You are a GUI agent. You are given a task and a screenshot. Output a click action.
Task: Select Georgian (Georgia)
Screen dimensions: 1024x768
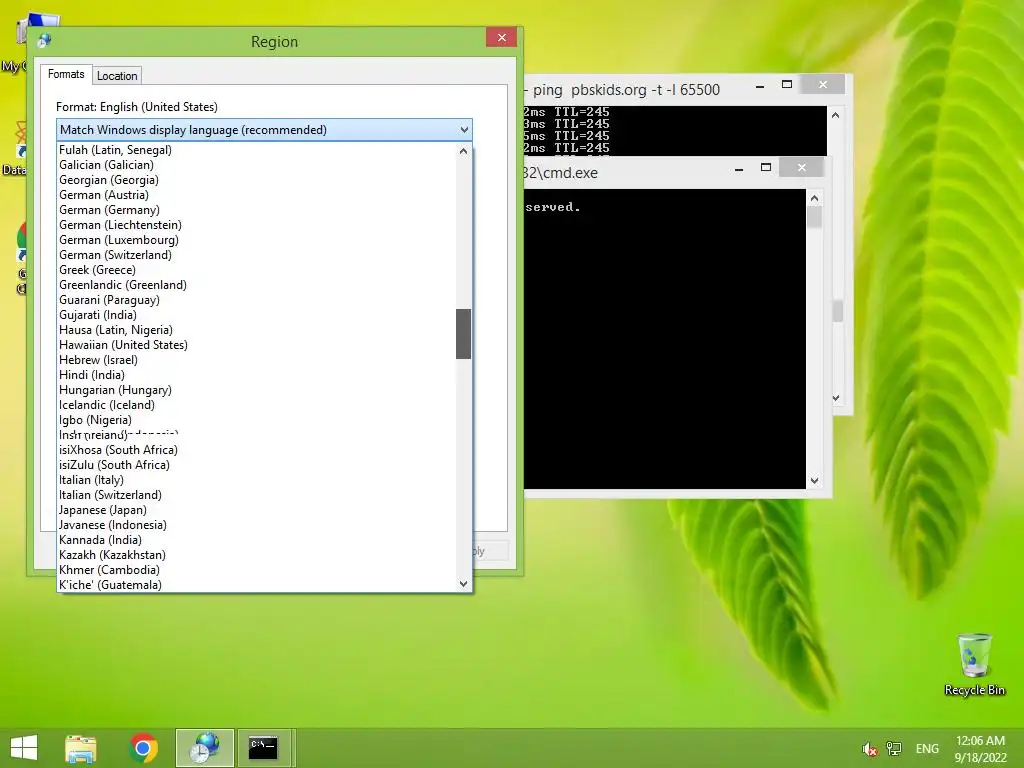click(256, 180)
